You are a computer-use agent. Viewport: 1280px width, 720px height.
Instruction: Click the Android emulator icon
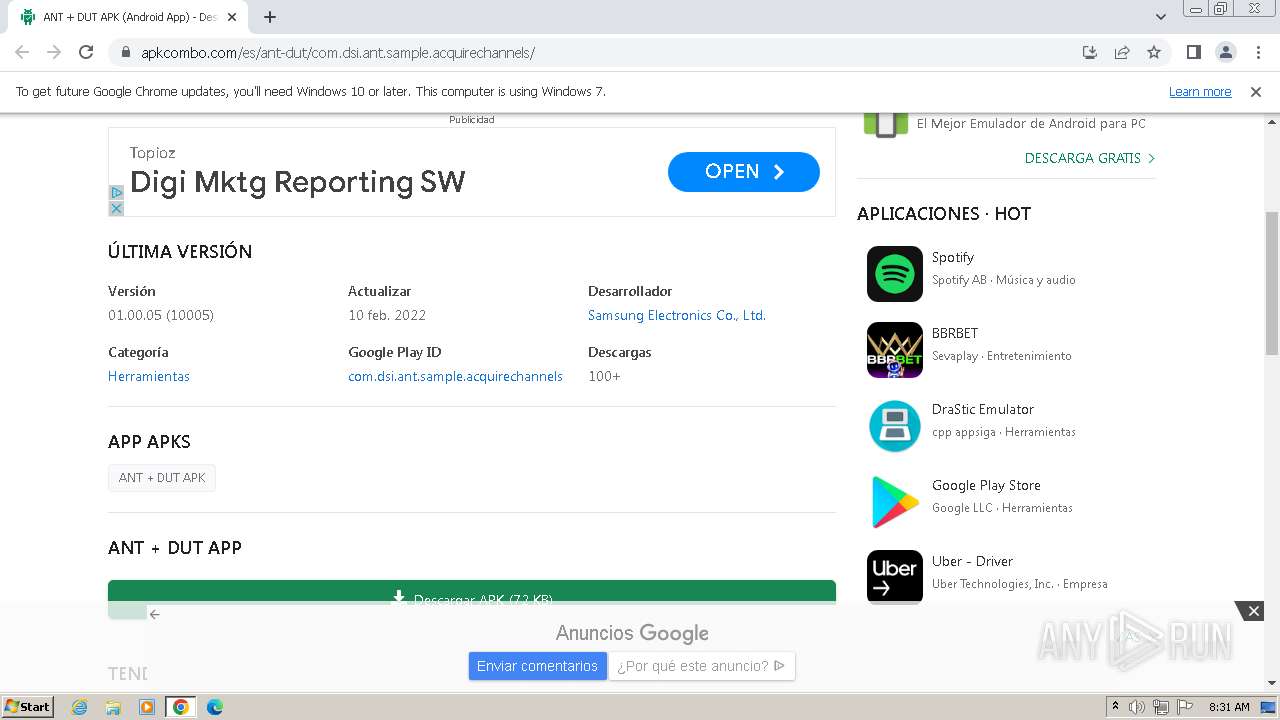click(x=886, y=123)
